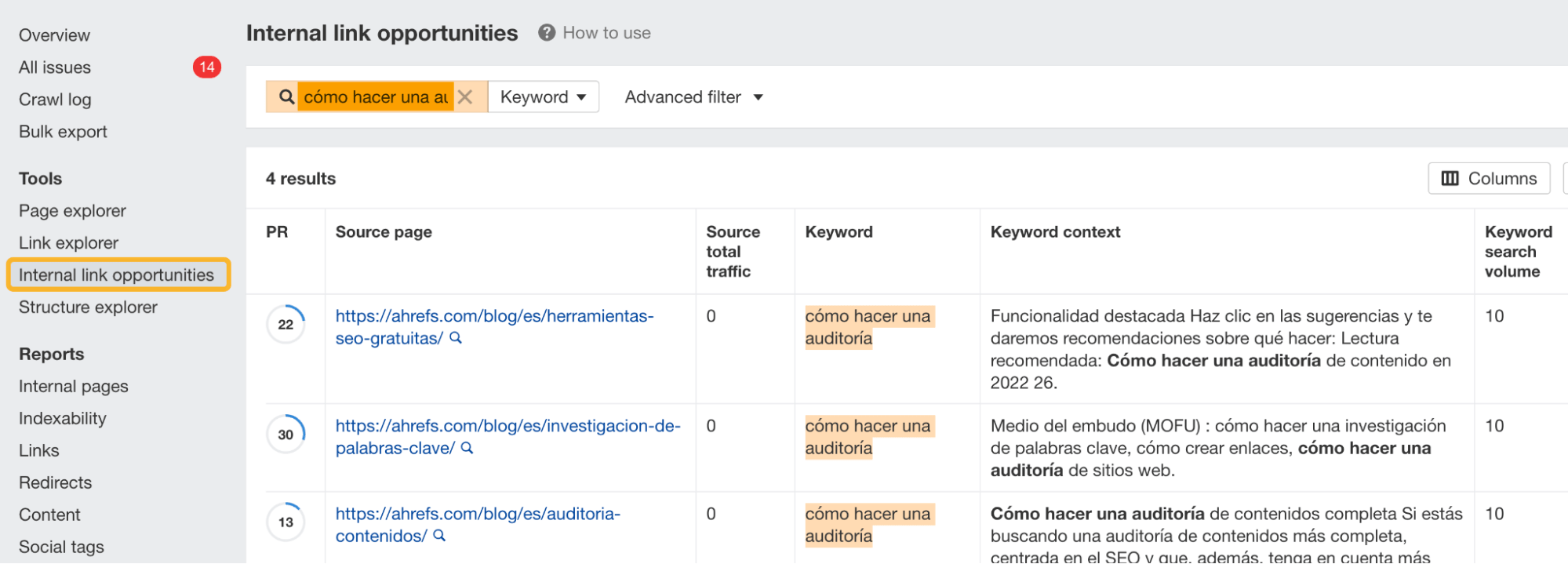Click the How to use question mark icon
Screen dimensions: 1568x564
pyautogui.click(x=547, y=33)
